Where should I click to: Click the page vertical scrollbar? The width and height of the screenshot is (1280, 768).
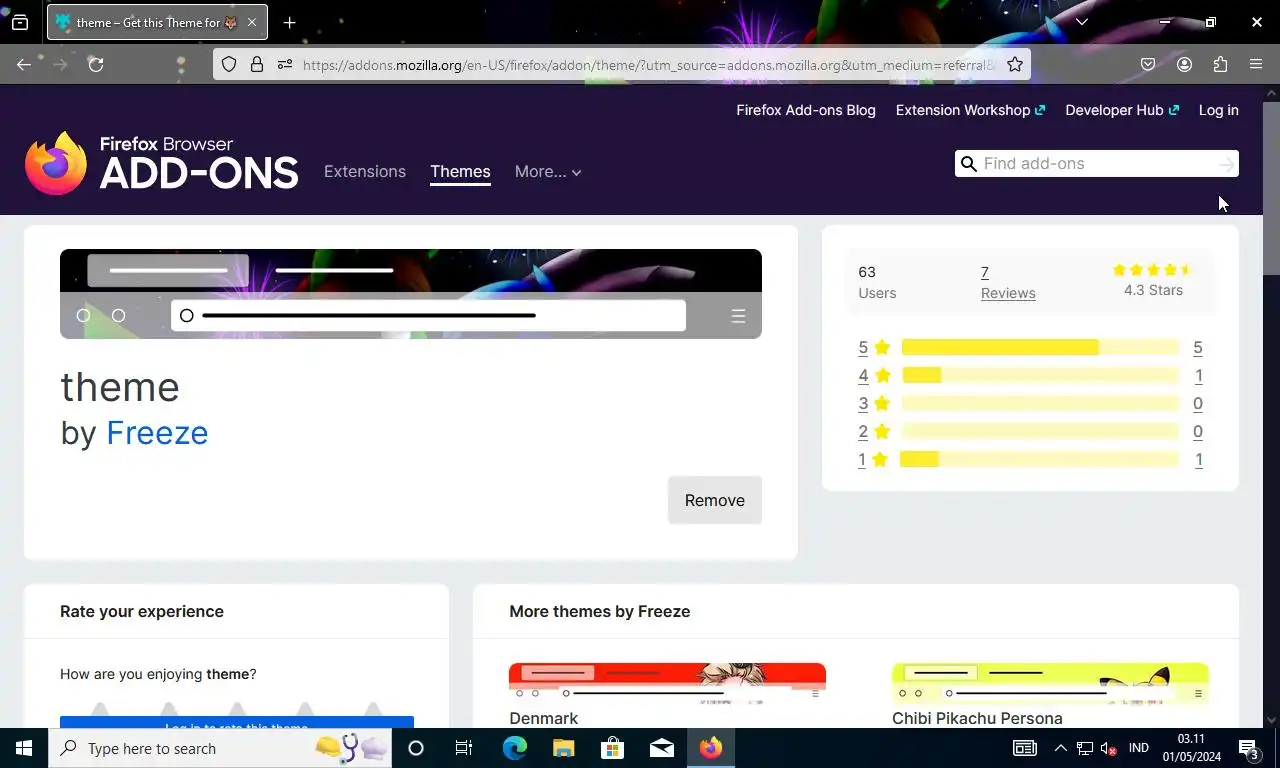click(x=1271, y=187)
